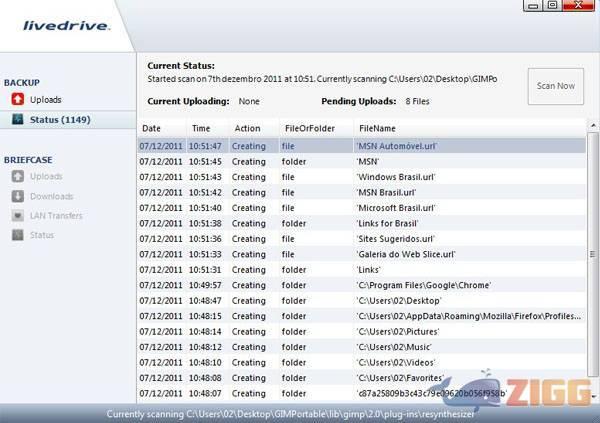Click the Briefcase Status icon
The image size is (600, 423).
pos(18,235)
